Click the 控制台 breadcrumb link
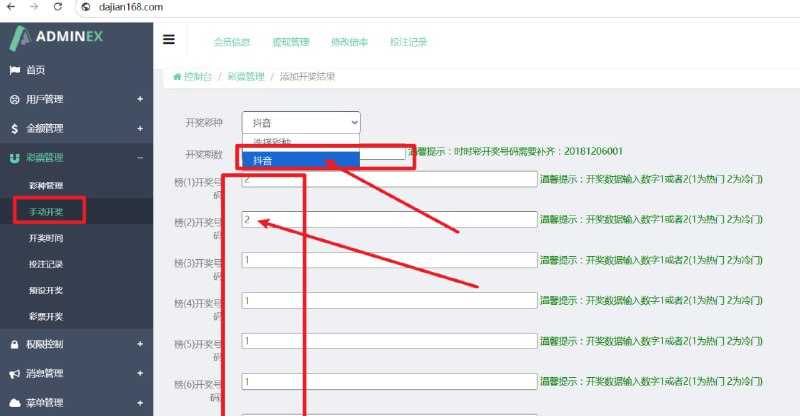The image size is (800, 416). point(196,76)
